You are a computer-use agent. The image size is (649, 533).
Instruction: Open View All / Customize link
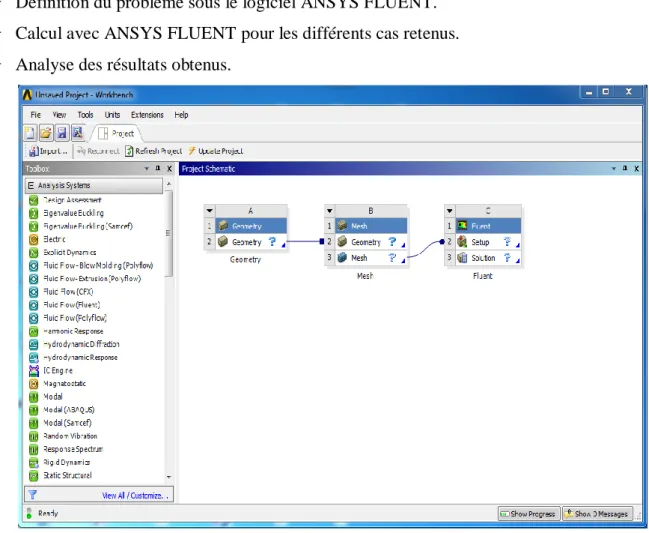[135, 495]
